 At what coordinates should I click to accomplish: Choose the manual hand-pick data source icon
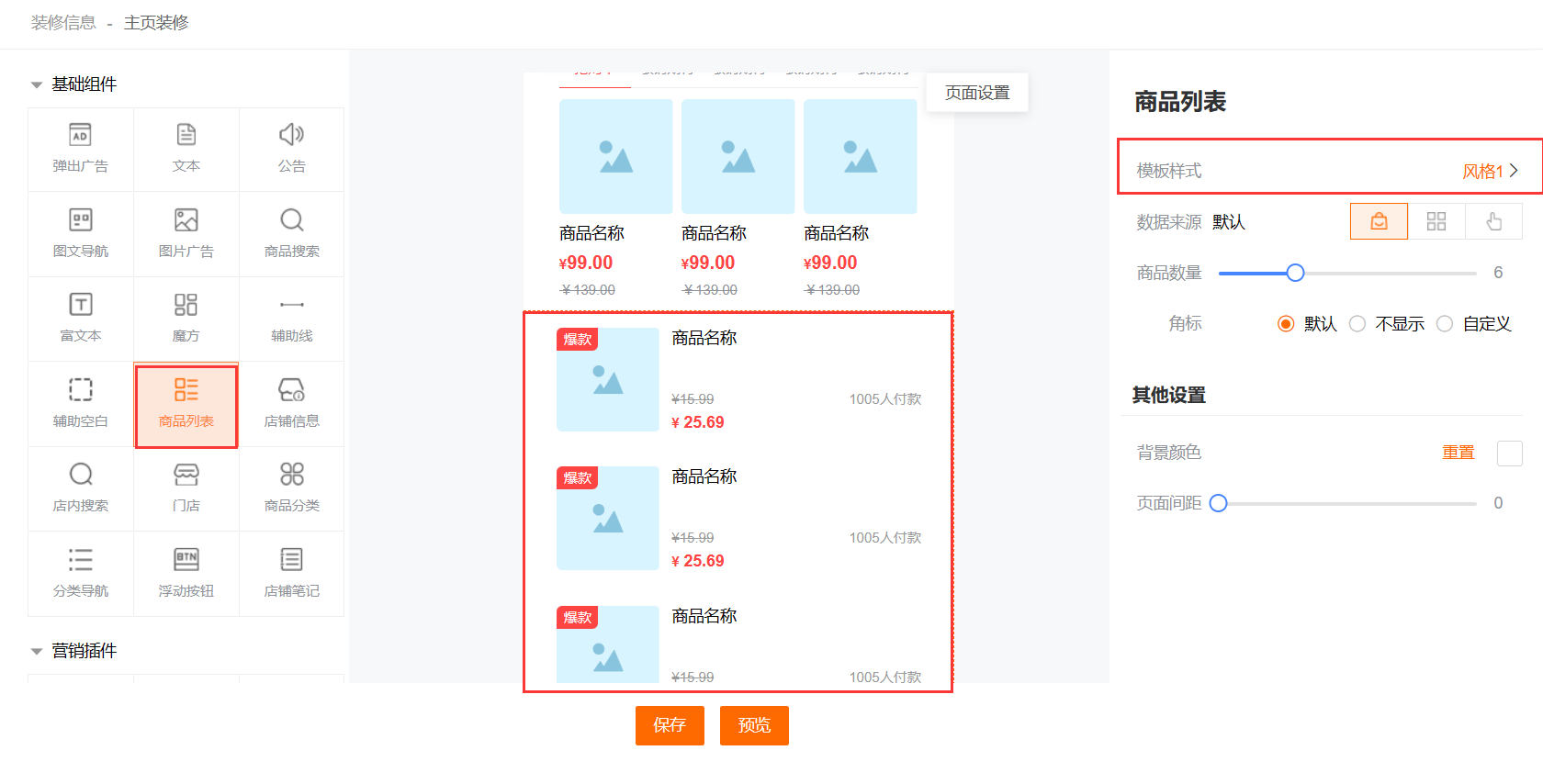click(x=1493, y=221)
